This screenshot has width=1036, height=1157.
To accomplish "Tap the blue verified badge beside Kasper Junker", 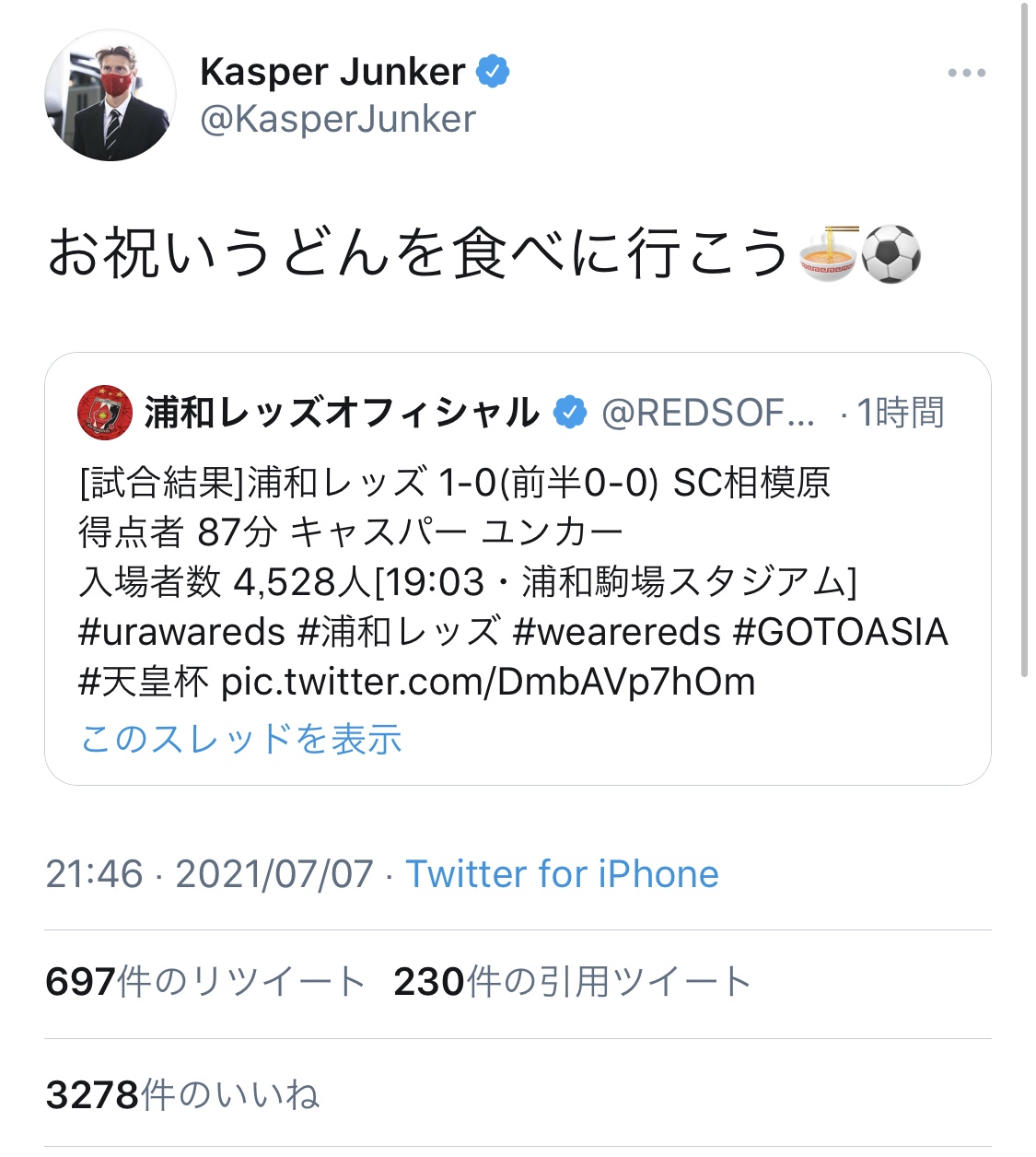I will [x=493, y=71].
